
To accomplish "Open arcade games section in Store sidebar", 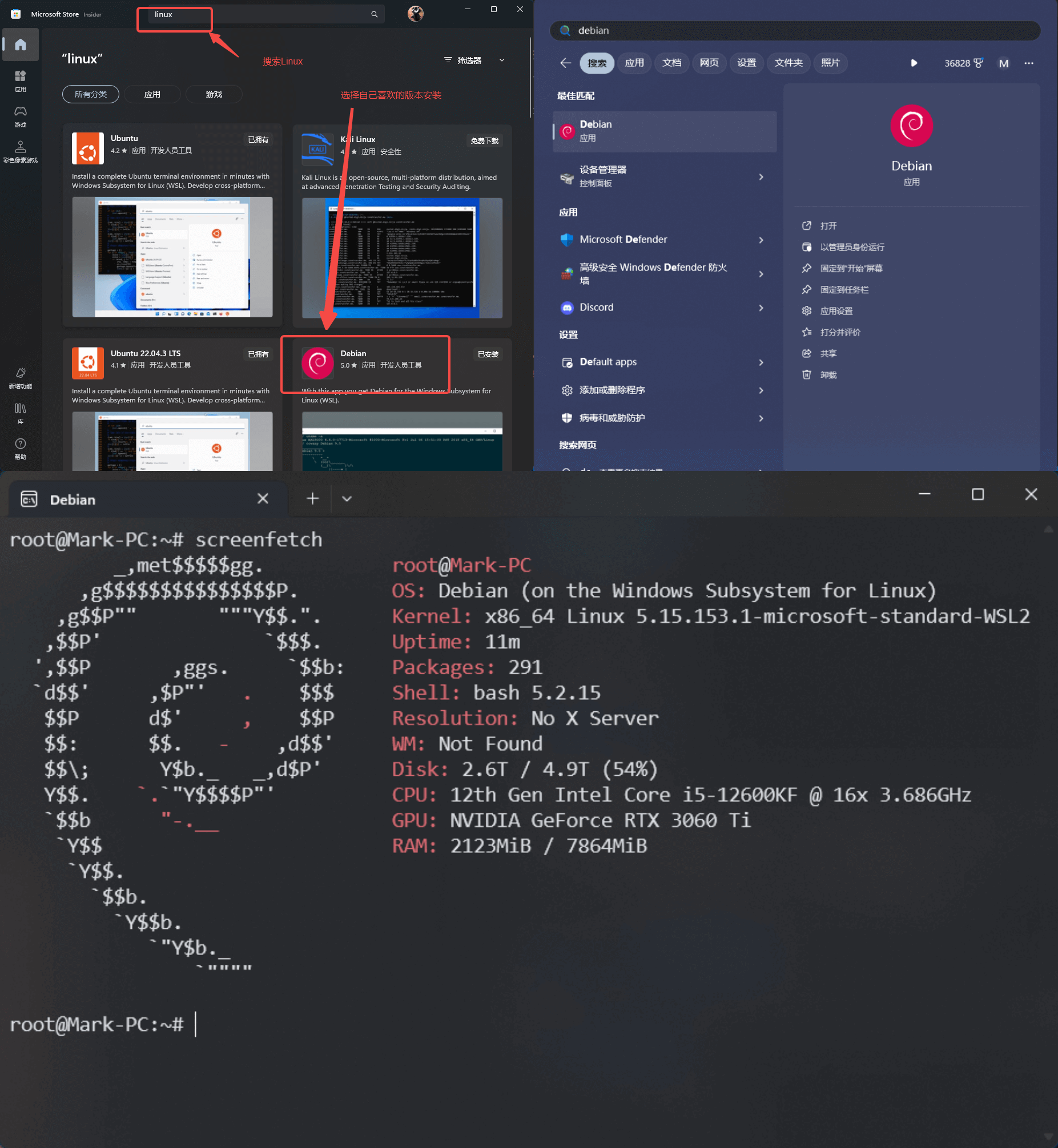I will coord(21,152).
